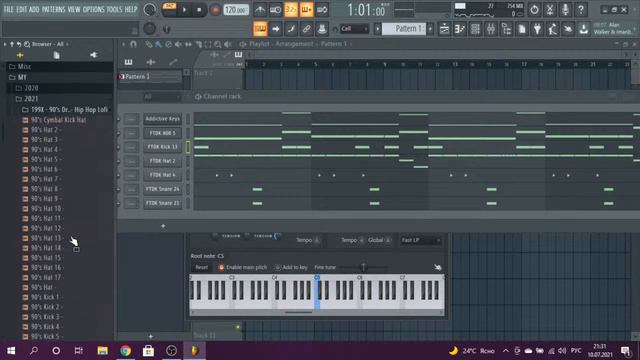This screenshot has height=360, width=640.
Task: Toggle Enable main pitch option
Action: click(x=242, y=267)
